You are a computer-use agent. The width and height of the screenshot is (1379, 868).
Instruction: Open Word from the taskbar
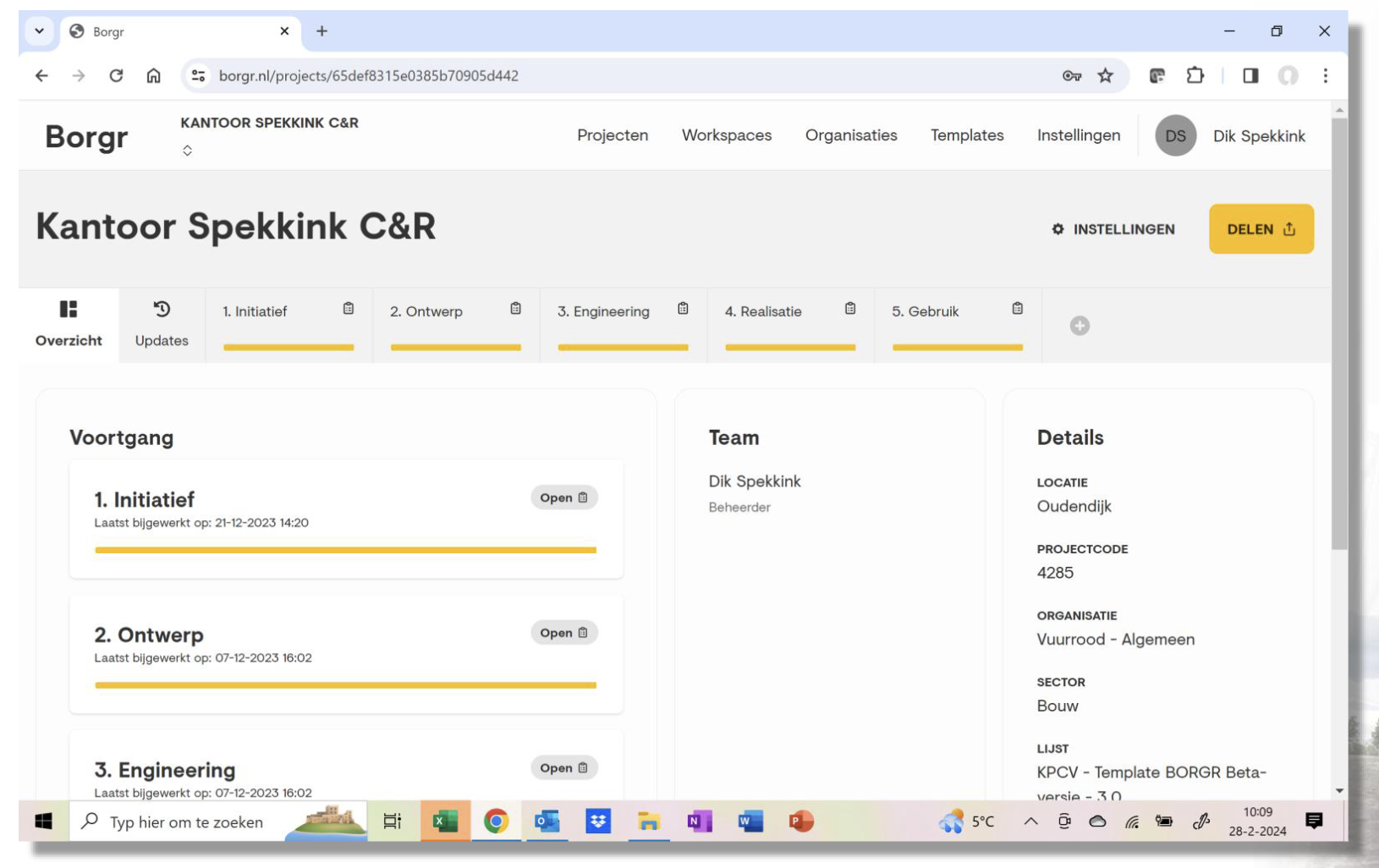click(750, 821)
